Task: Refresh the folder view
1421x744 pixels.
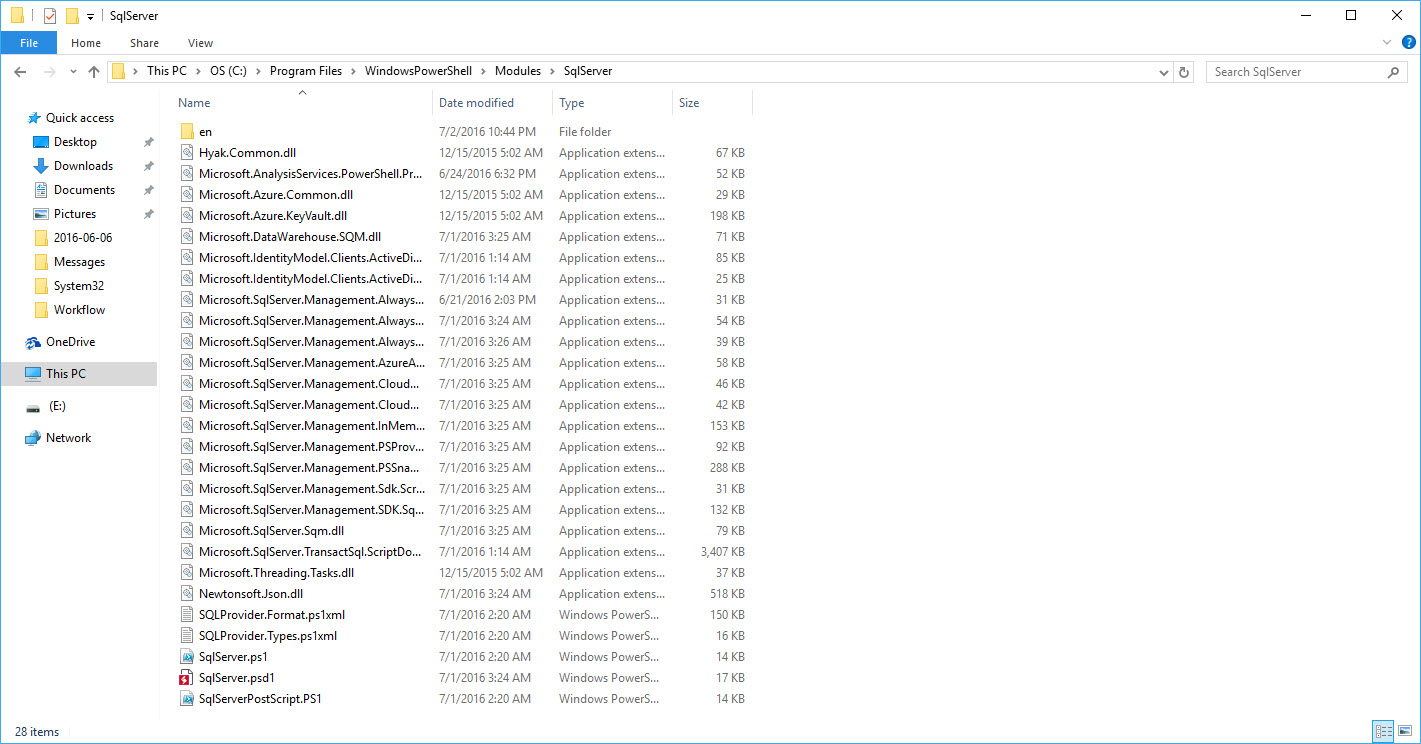Action: [x=1184, y=72]
